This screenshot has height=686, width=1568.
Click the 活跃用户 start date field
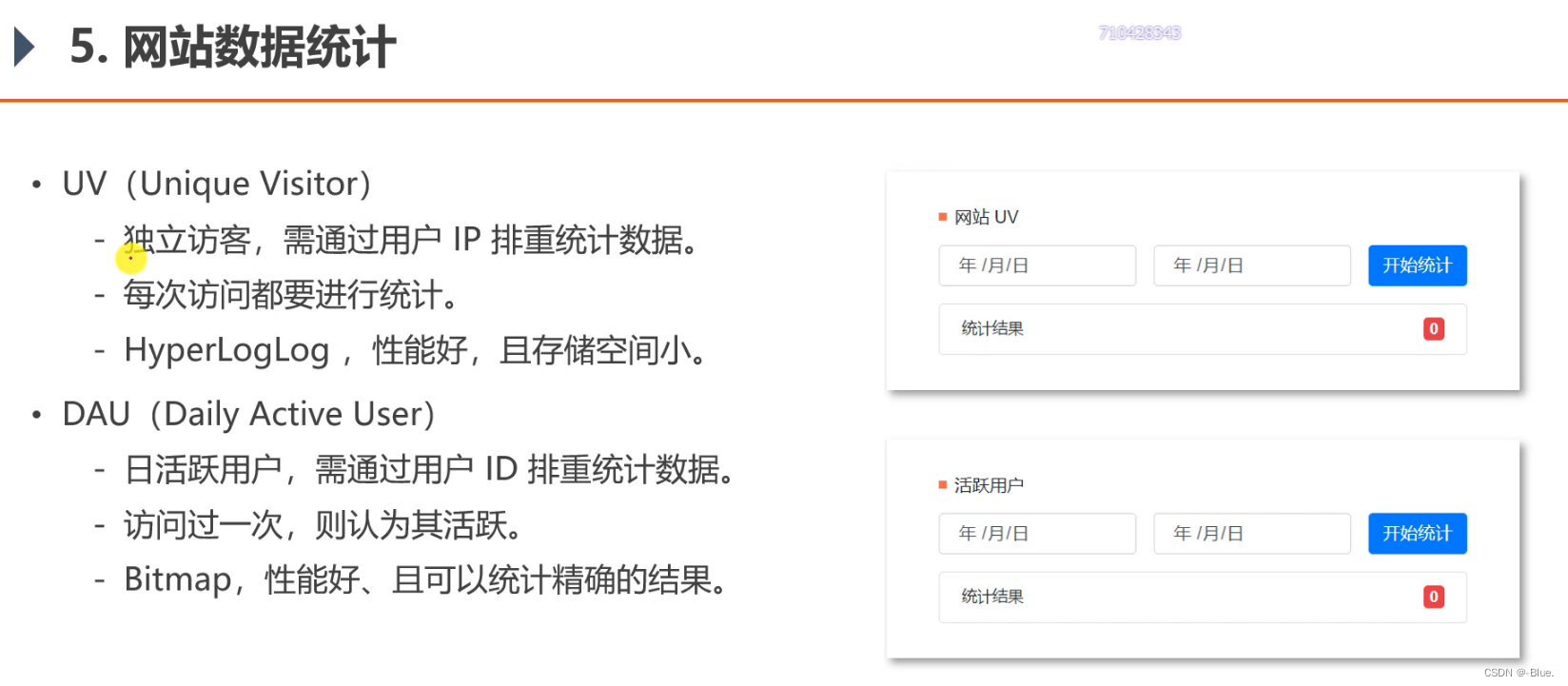(1037, 534)
